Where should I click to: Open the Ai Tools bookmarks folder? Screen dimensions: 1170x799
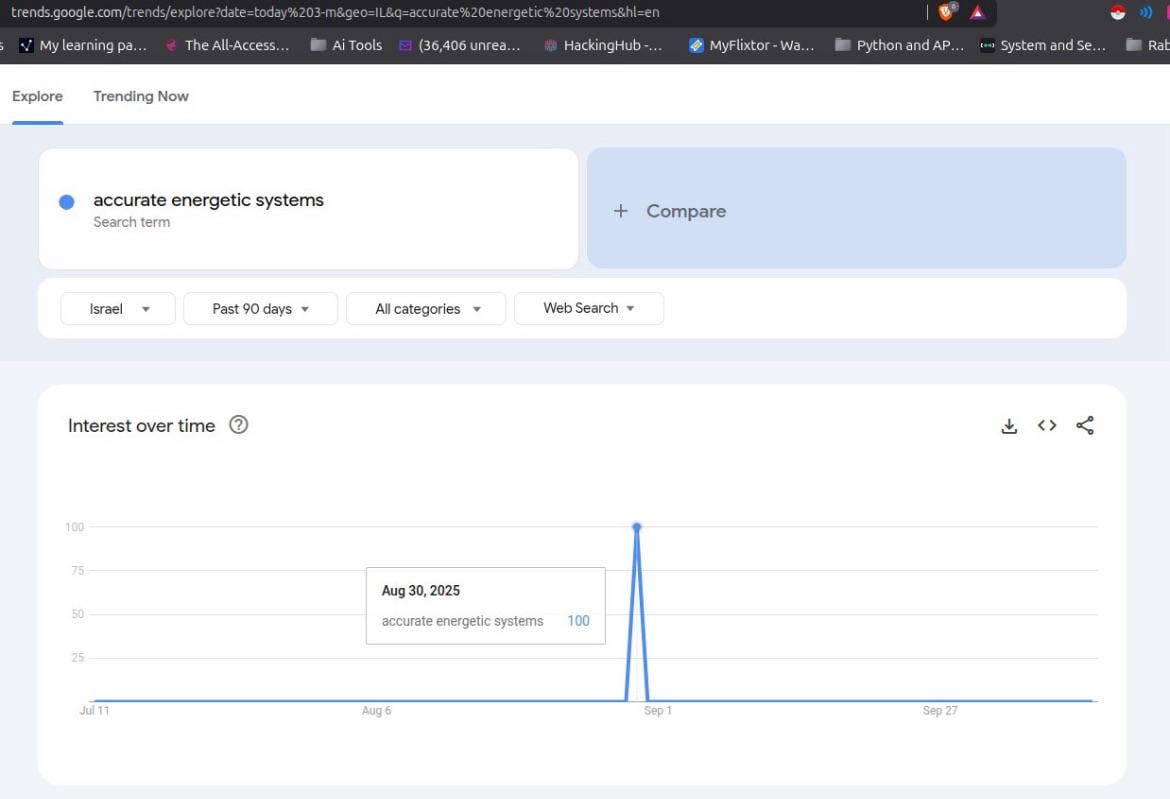coord(346,46)
